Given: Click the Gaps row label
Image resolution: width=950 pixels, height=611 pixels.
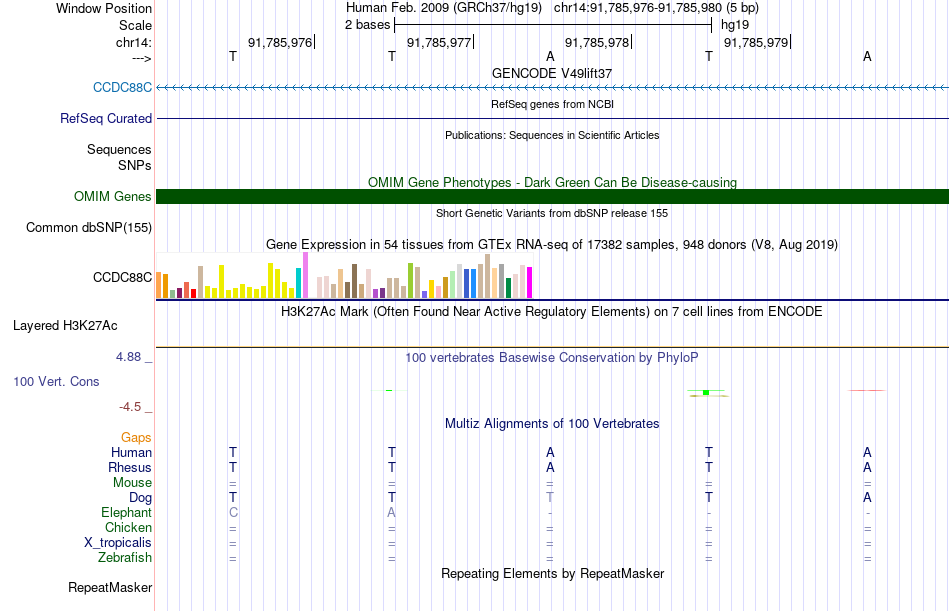Looking at the screenshot, I should 136,437.
